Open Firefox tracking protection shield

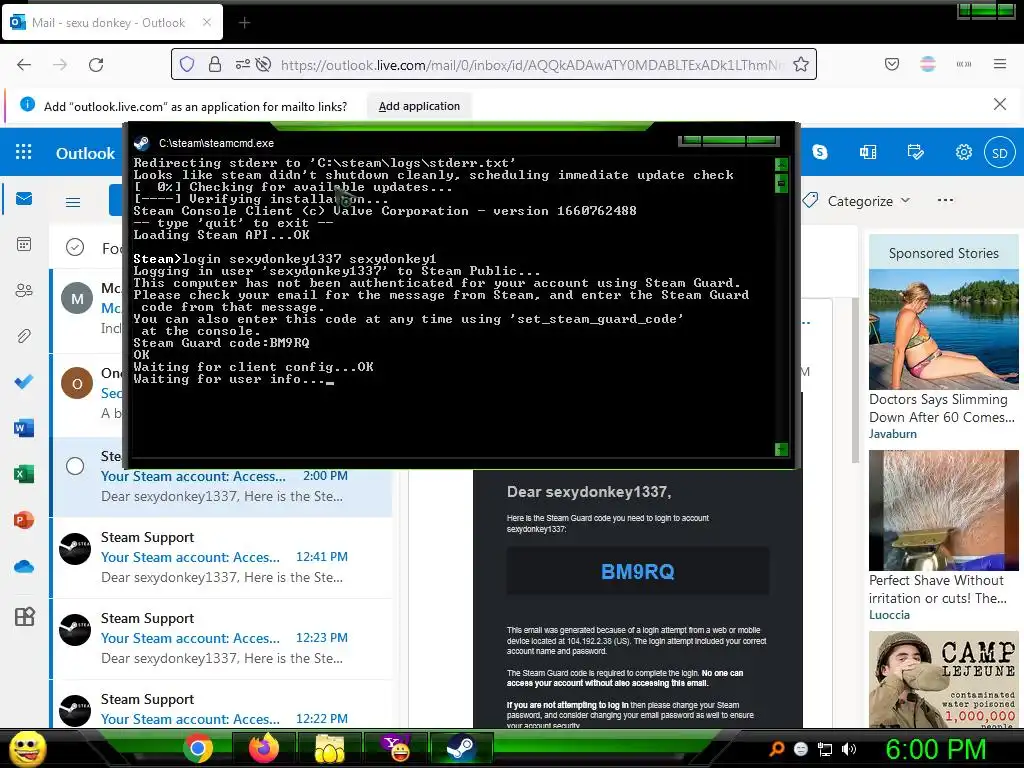[x=187, y=64]
